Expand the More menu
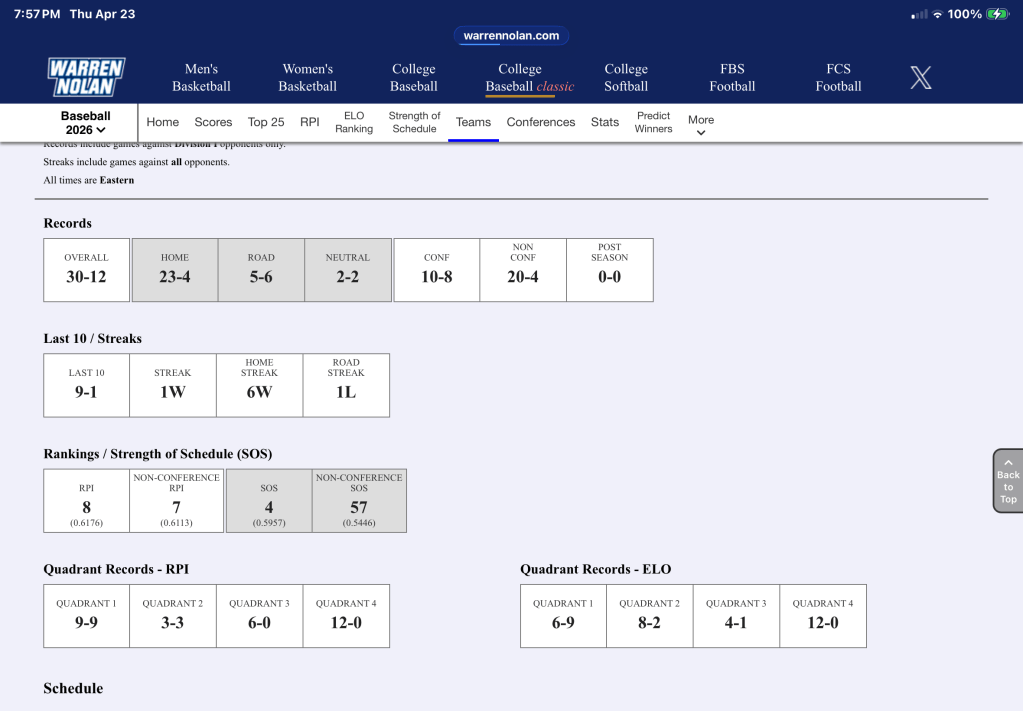1023x711 pixels. coord(700,124)
